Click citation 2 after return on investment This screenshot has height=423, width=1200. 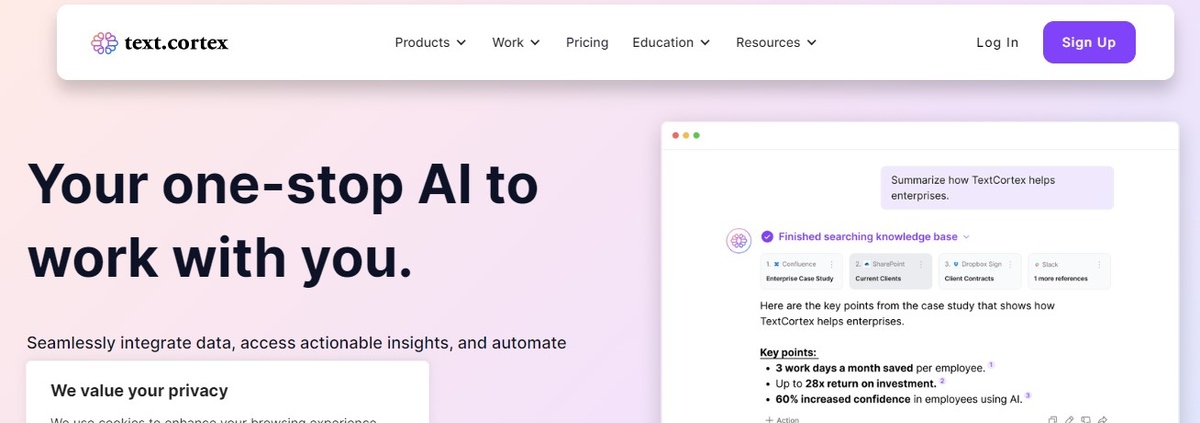tap(942, 381)
